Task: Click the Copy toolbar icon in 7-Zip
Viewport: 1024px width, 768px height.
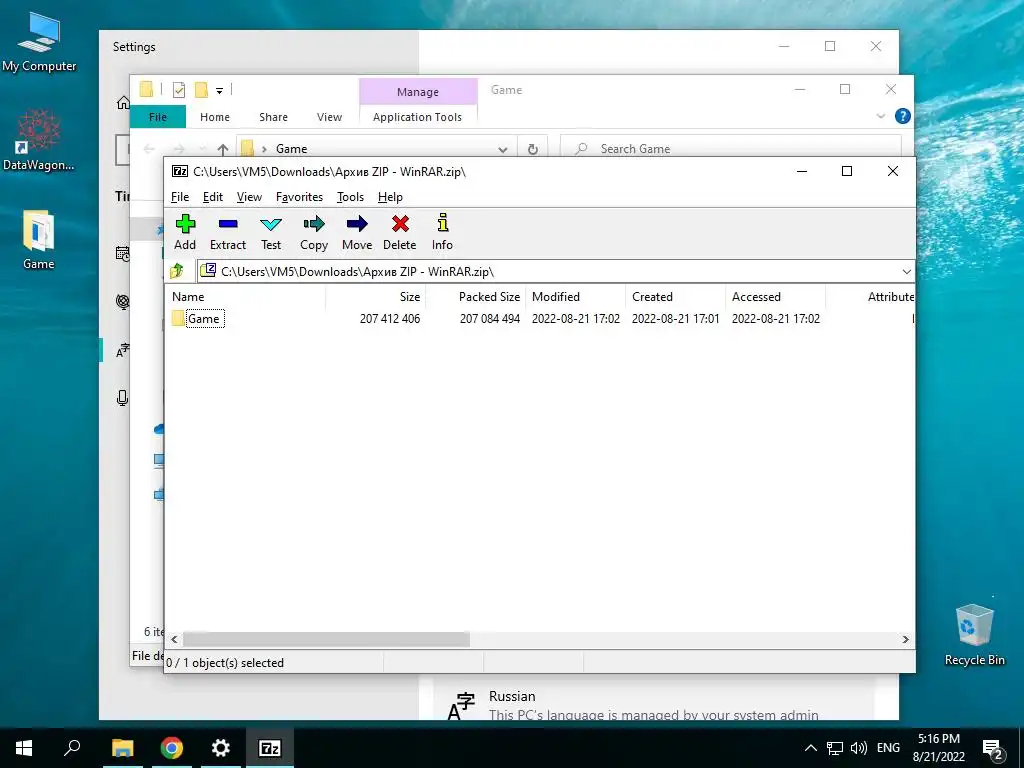Action: (x=314, y=232)
